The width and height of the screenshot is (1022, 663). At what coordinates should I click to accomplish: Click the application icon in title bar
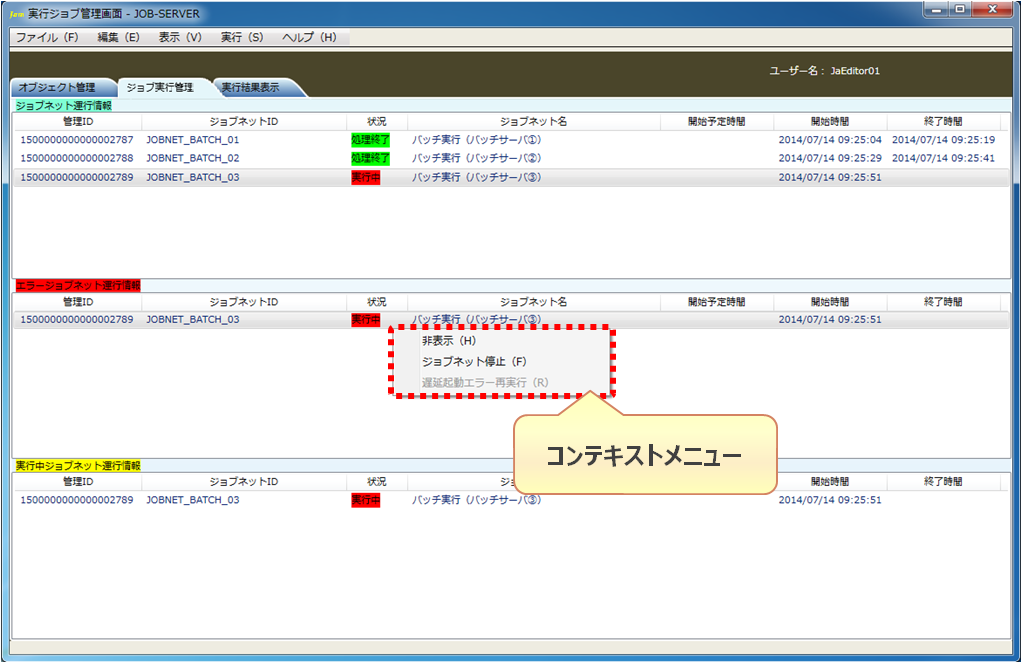(17, 11)
